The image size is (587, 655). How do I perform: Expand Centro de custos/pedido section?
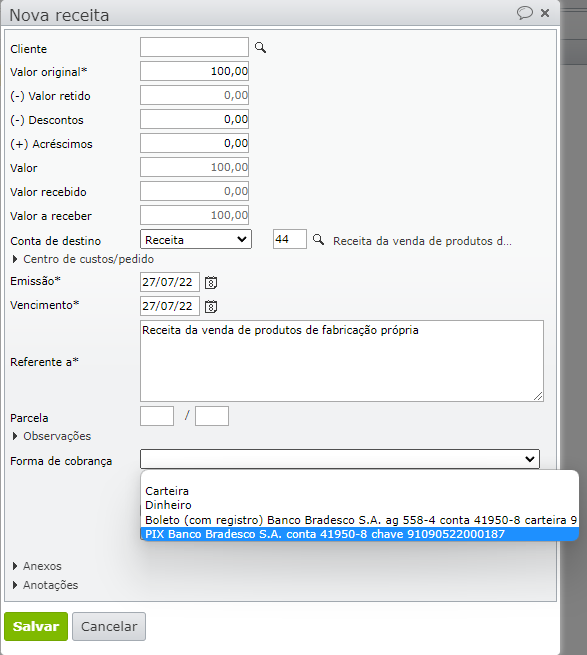[83, 259]
